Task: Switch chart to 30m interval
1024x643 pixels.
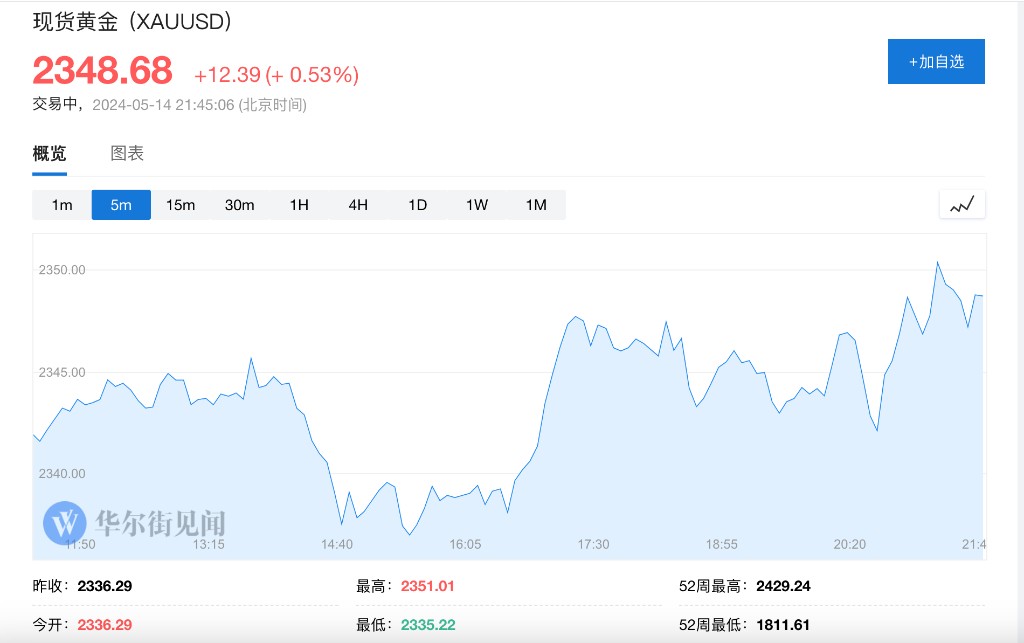Action: pyautogui.click(x=239, y=205)
